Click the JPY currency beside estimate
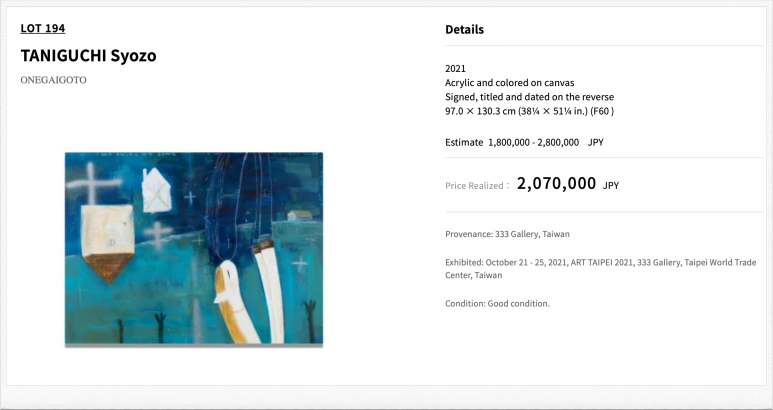The width and height of the screenshot is (773, 410). click(x=595, y=143)
